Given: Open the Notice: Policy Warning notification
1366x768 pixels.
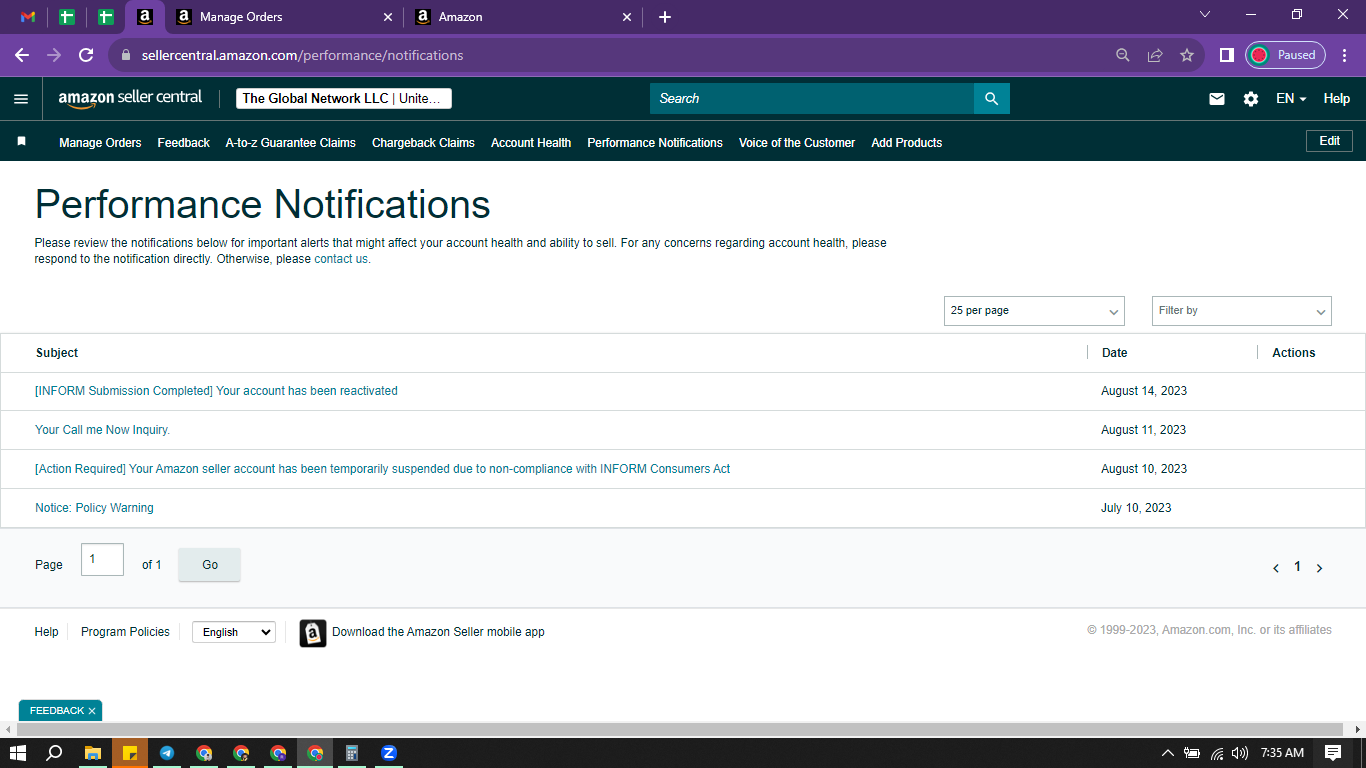Looking at the screenshot, I should pyautogui.click(x=94, y=508).
